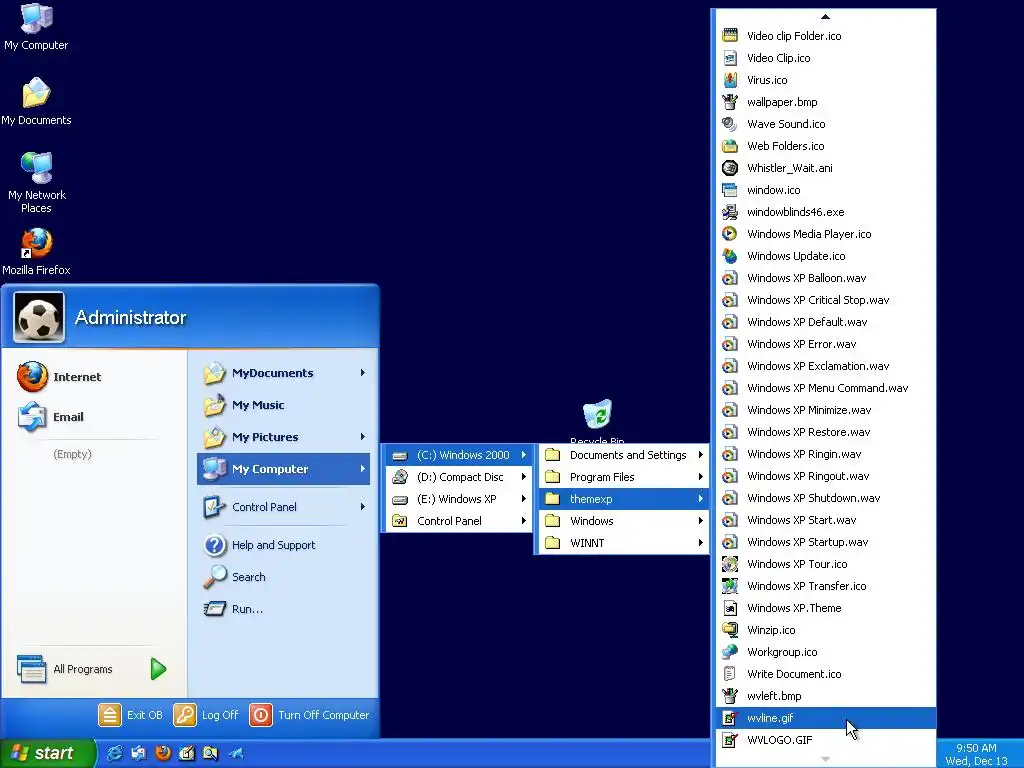This screenshot has width=1024, height=768.
Task: Open Windows XP Critical Stop.wav
Action: click(825, 300)
